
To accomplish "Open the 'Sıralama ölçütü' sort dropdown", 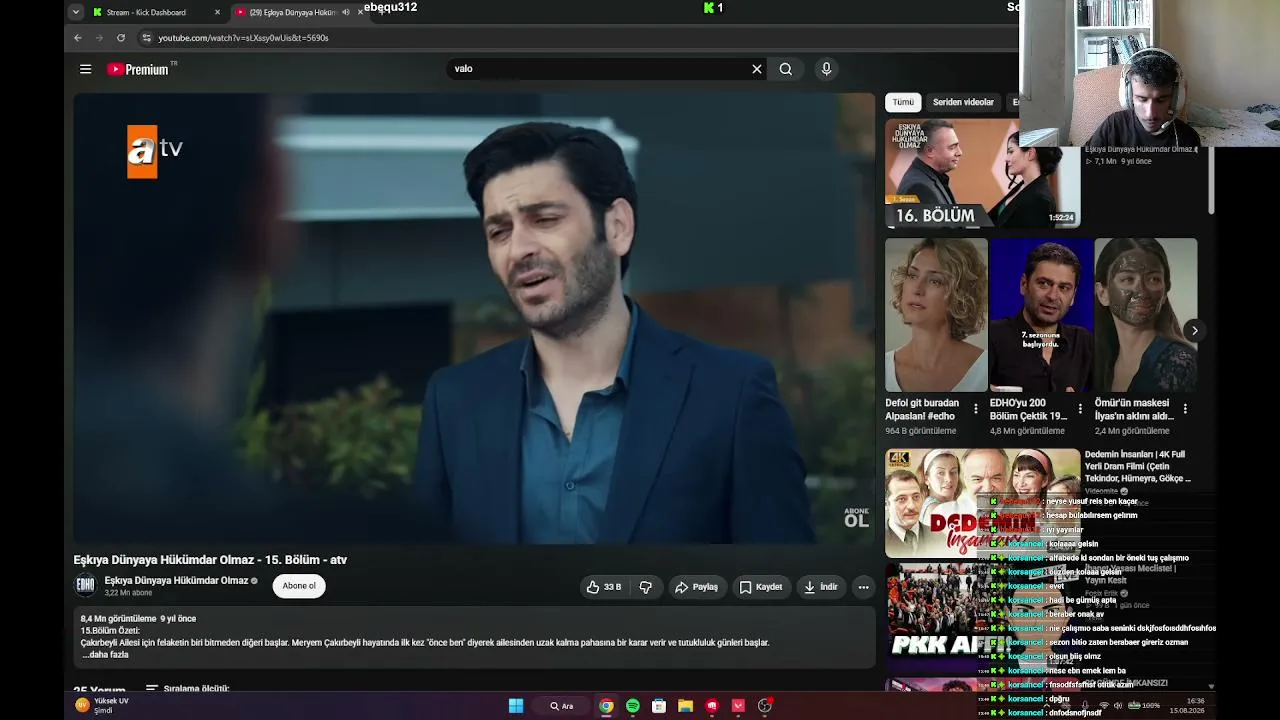I will pyautogui.click(x=188, y=689).
